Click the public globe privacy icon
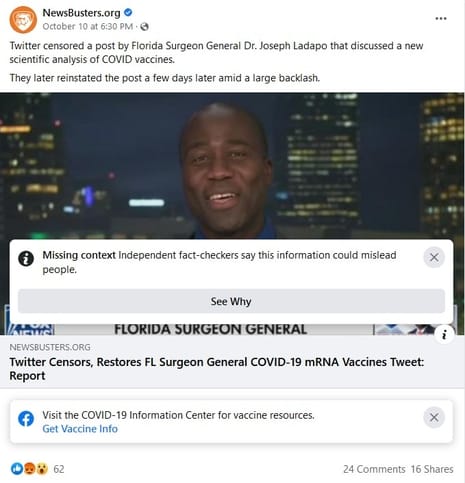 pyautogui.click(x=144, y=27)
